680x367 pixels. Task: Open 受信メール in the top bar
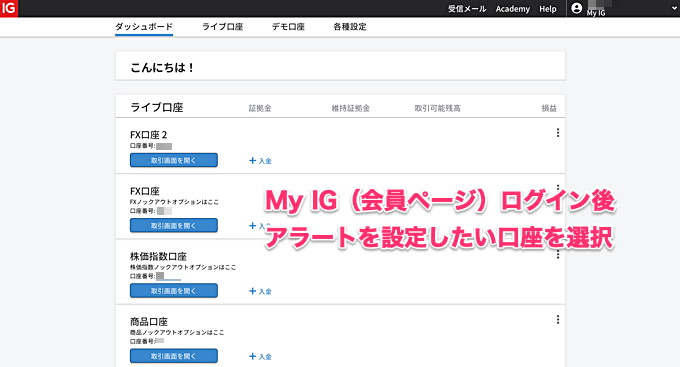click(x=467, y=9)
